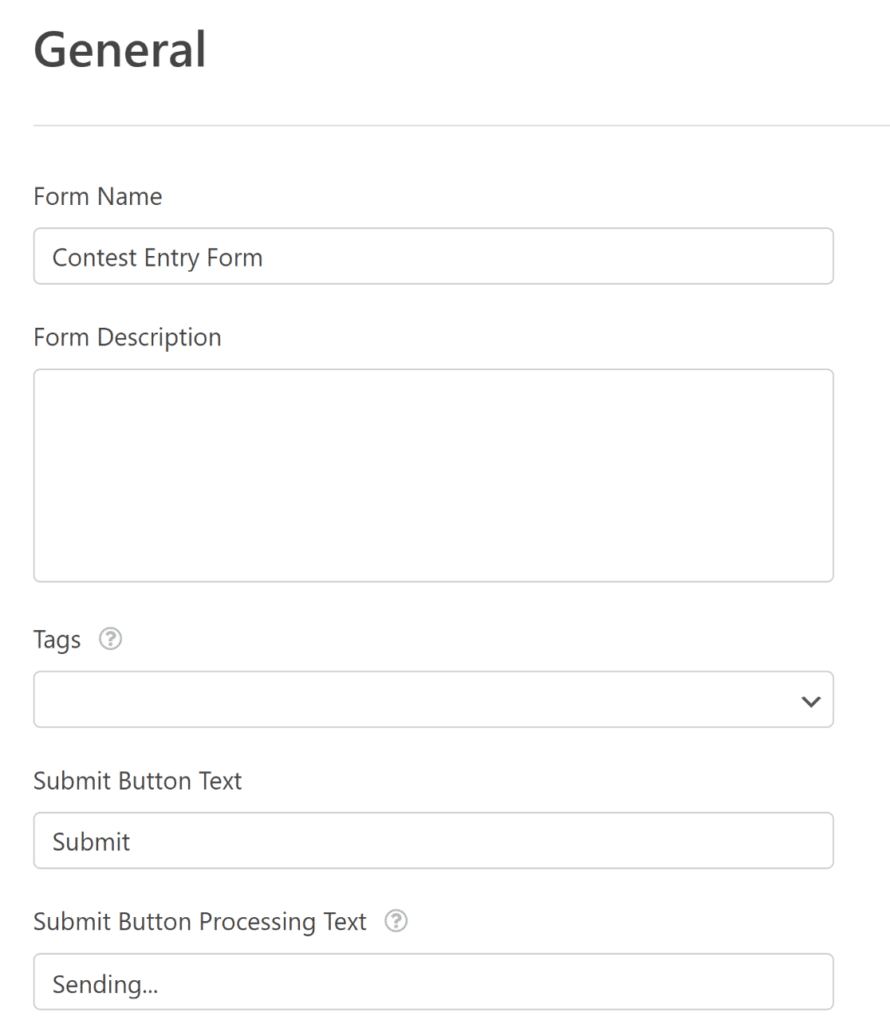Image resolution: width=890 pixels, height=1024 pixels.
Task: Click the Form Description label
Action: coord(127,337)
